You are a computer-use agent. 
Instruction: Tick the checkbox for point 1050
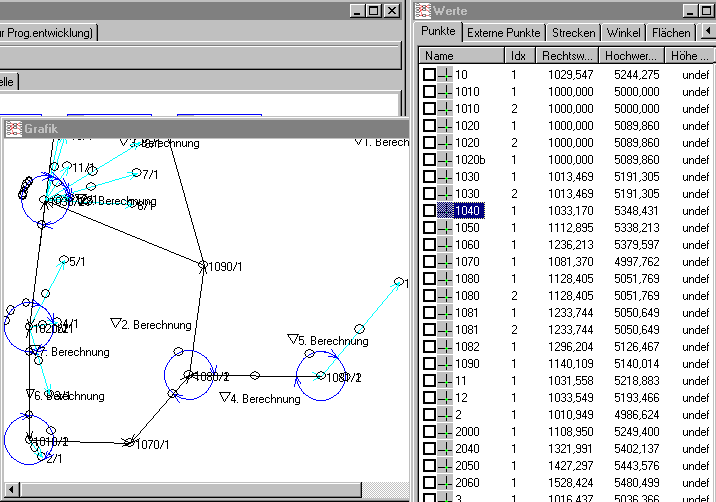pyautogui.click(x=429, y=227)
